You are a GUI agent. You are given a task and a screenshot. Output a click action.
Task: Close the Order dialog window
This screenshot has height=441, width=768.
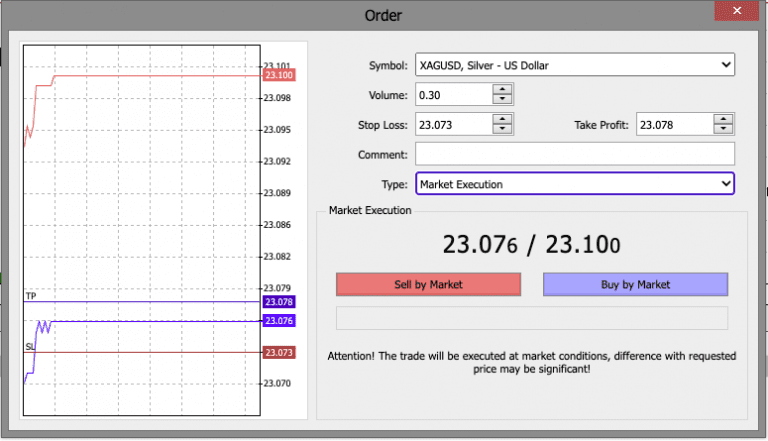[735, 14]
